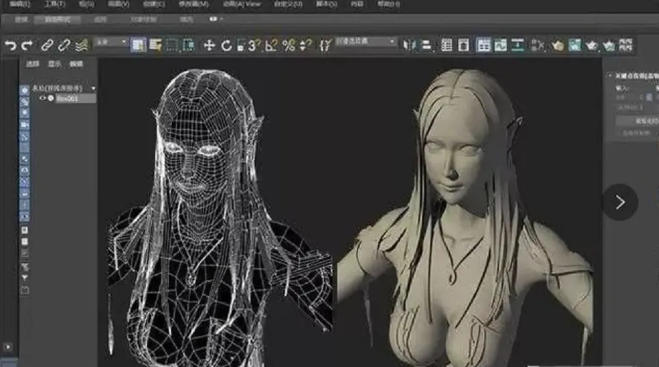Click the play button at bottom-left

click(x=8, y=347)
